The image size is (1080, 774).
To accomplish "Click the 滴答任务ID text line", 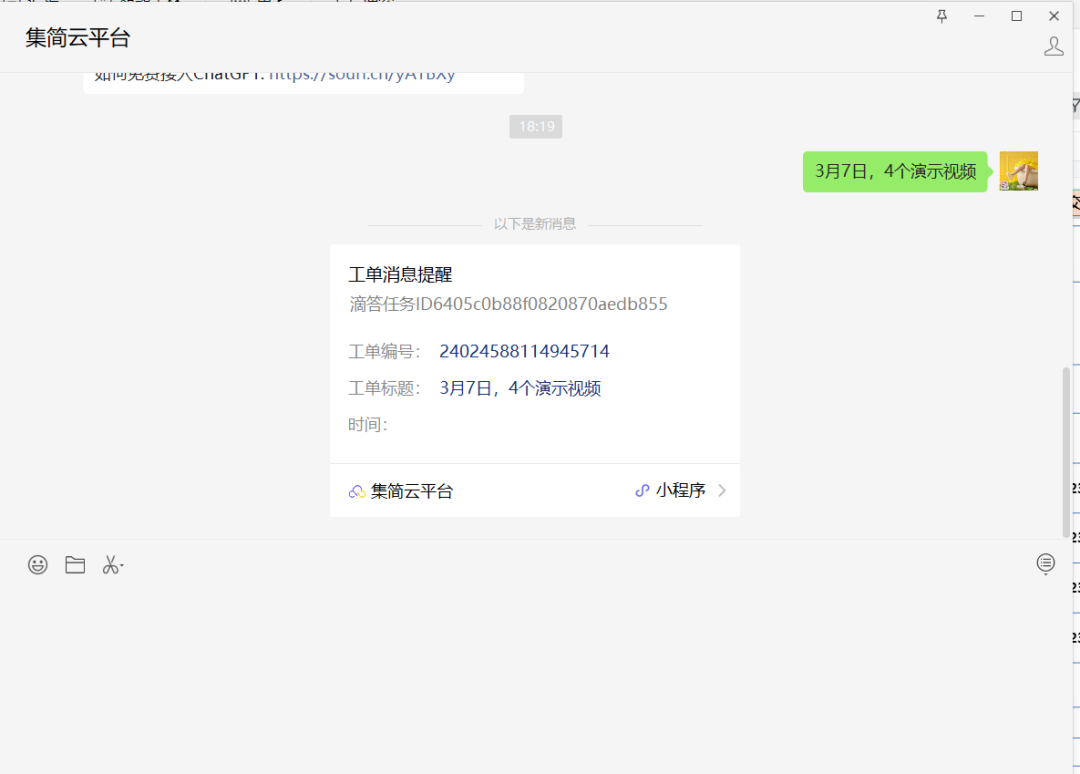I will coord(508,304).
